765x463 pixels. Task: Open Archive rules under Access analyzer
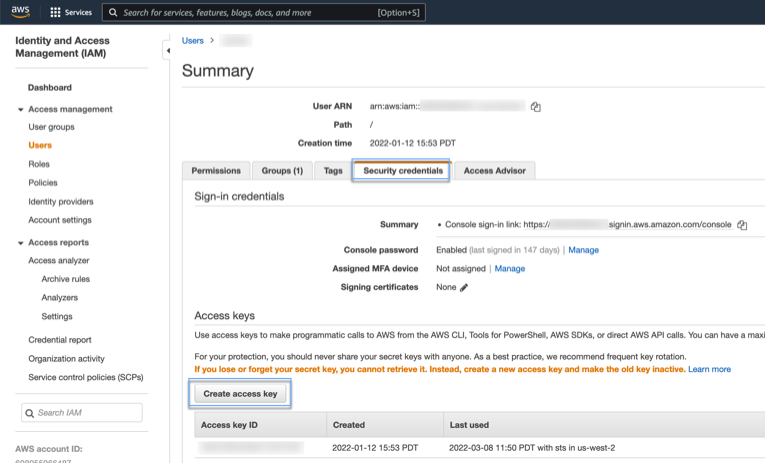click(65, 280)
